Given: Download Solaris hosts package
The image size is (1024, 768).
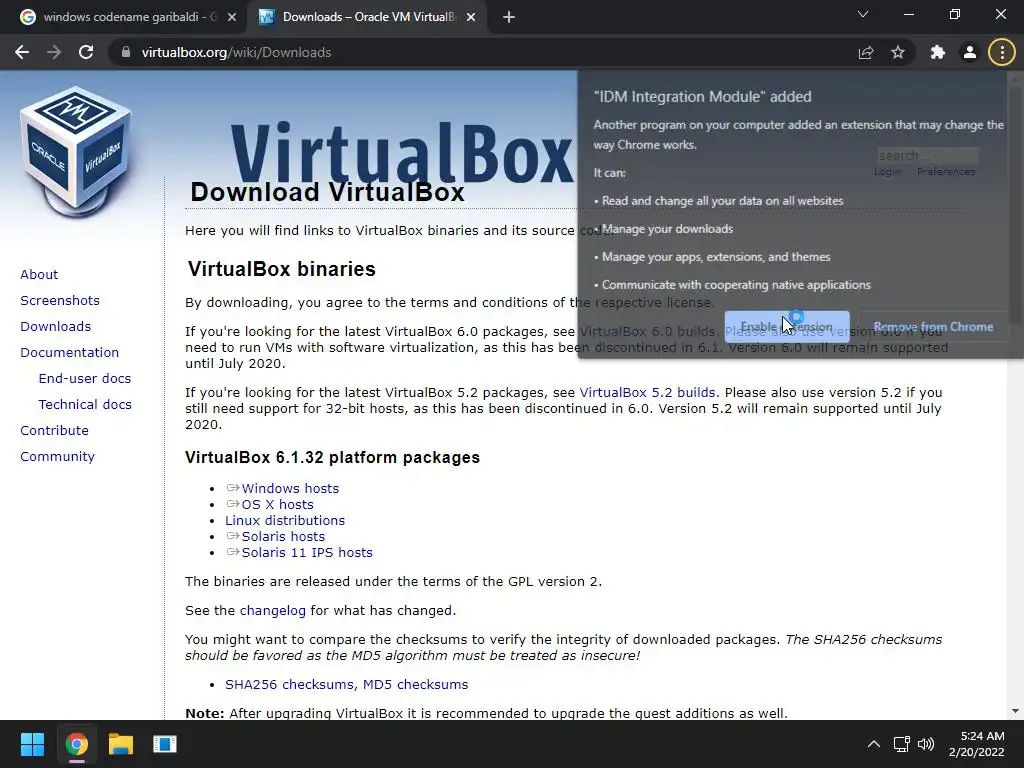Looking at the screenshot, I should 283,536.
